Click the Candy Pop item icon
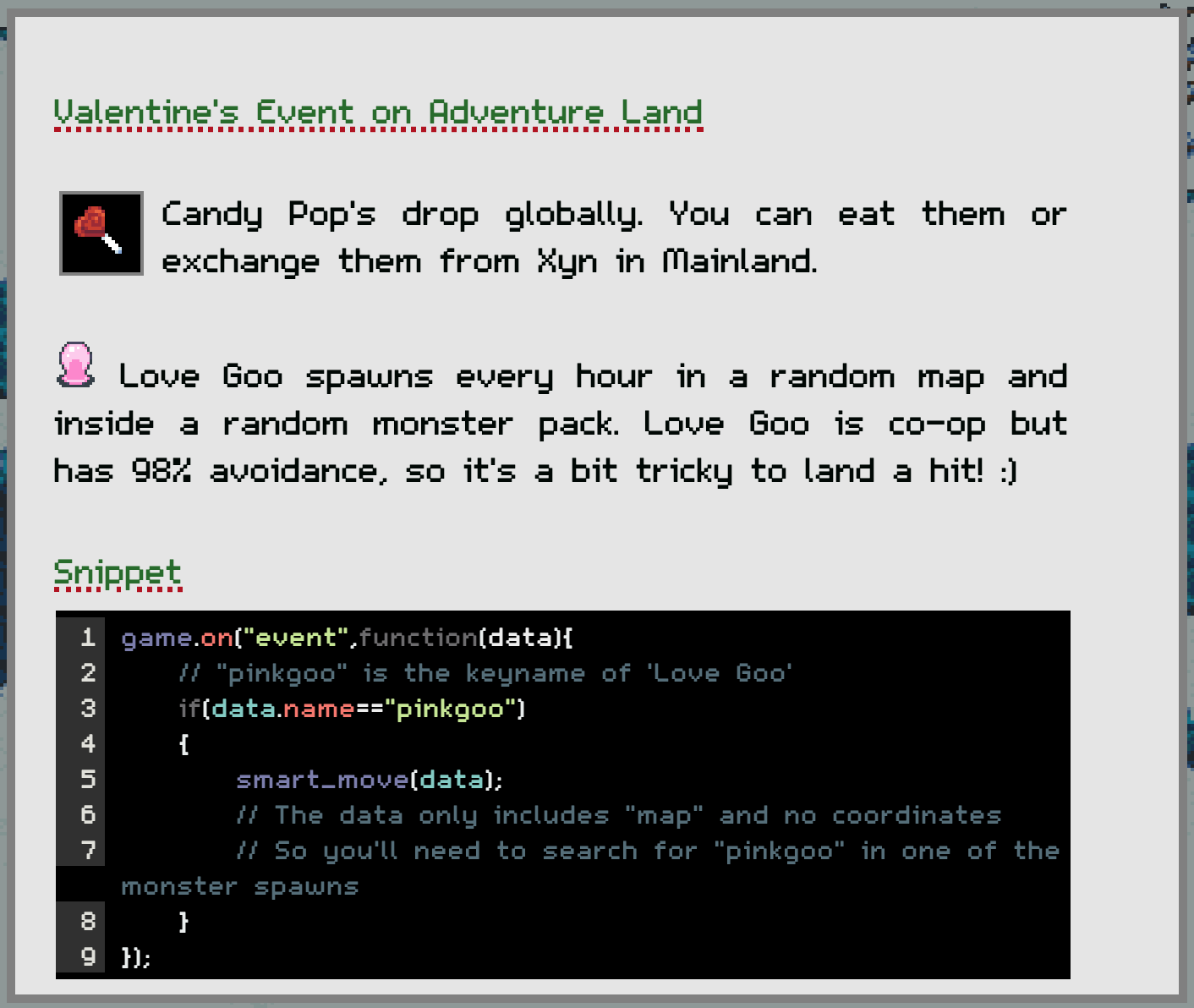This screenshot has height=1008, width=1194. pos(101,233)
